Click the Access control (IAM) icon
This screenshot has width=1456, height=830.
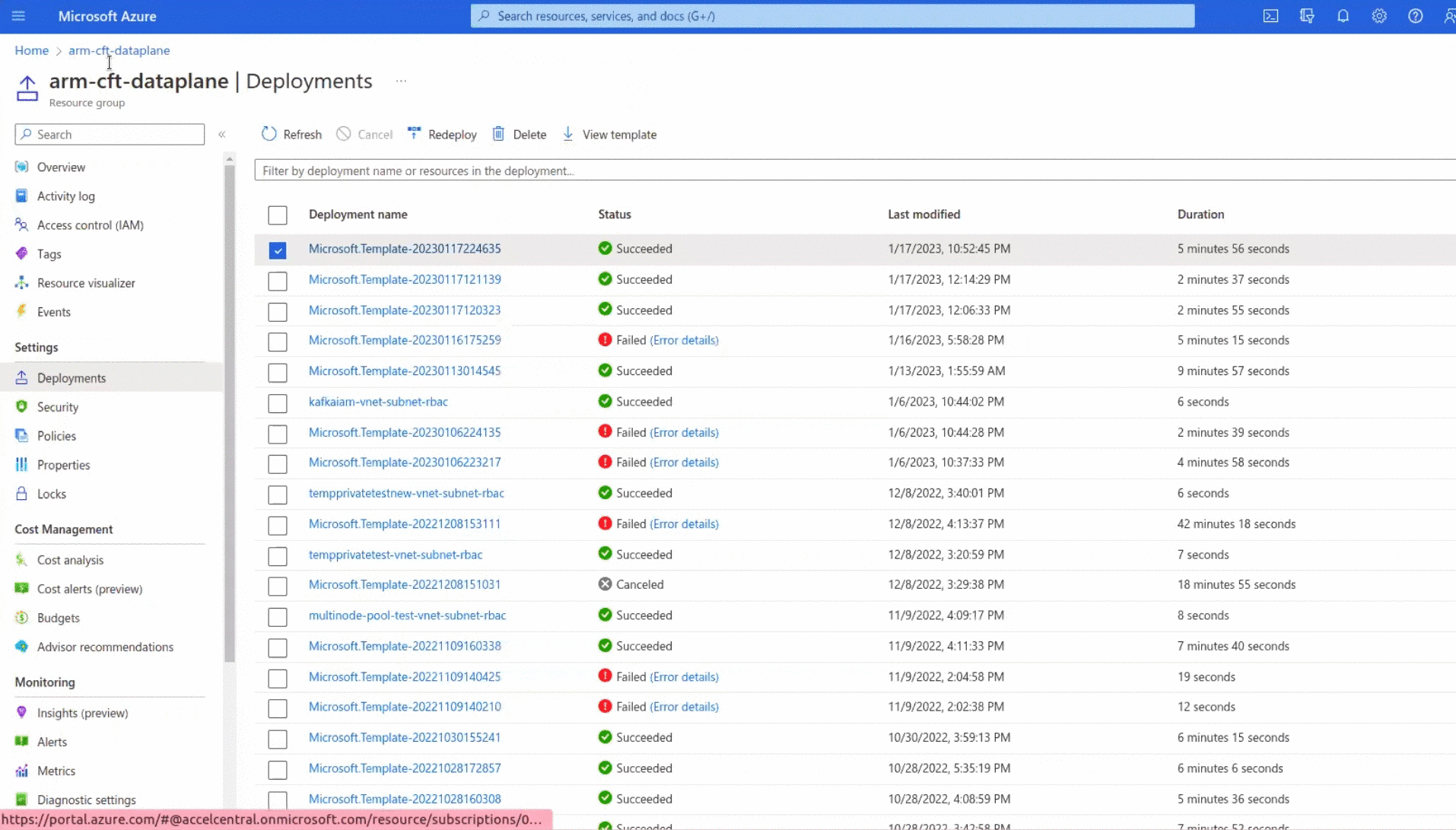click(x=21, y=224)
